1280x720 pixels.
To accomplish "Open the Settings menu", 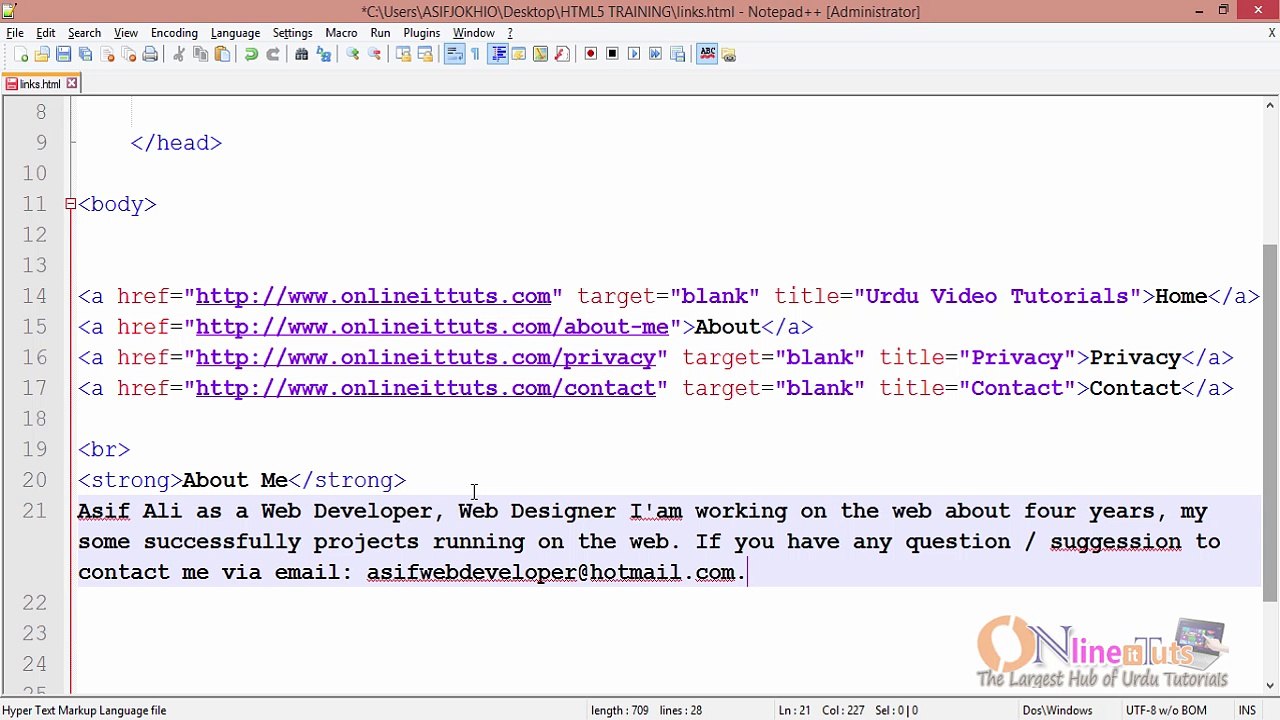I will pos(292,33).
